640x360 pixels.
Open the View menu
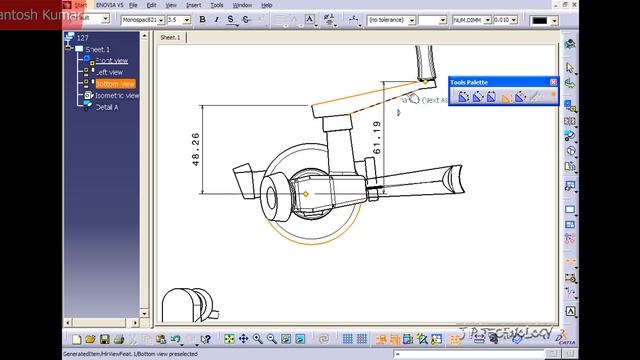pyautogui.click(x=171, y=5)
